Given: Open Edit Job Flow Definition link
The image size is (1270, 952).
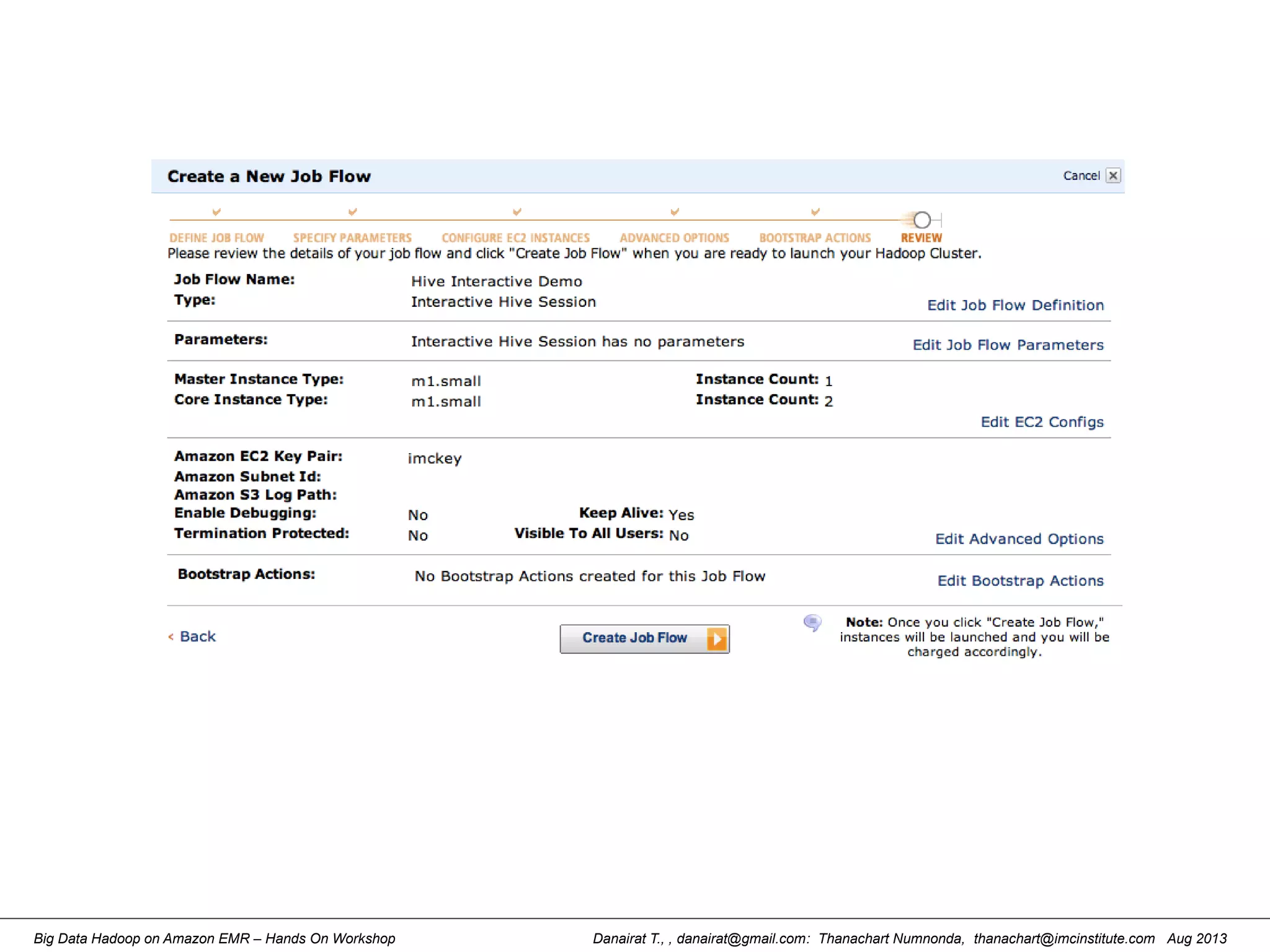Looking at the screenshot, I should tap(1015, 305).
